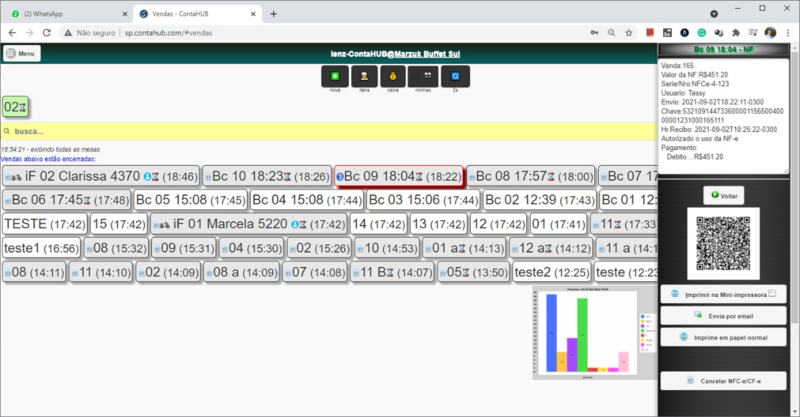Click the Voltar back button

pos(723,195)
